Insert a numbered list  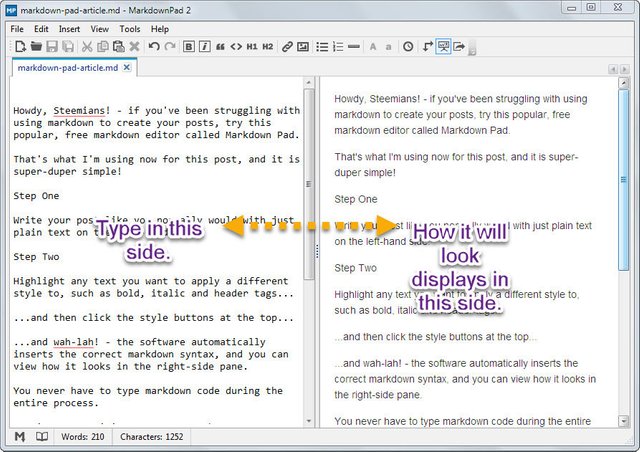(338, 47)
